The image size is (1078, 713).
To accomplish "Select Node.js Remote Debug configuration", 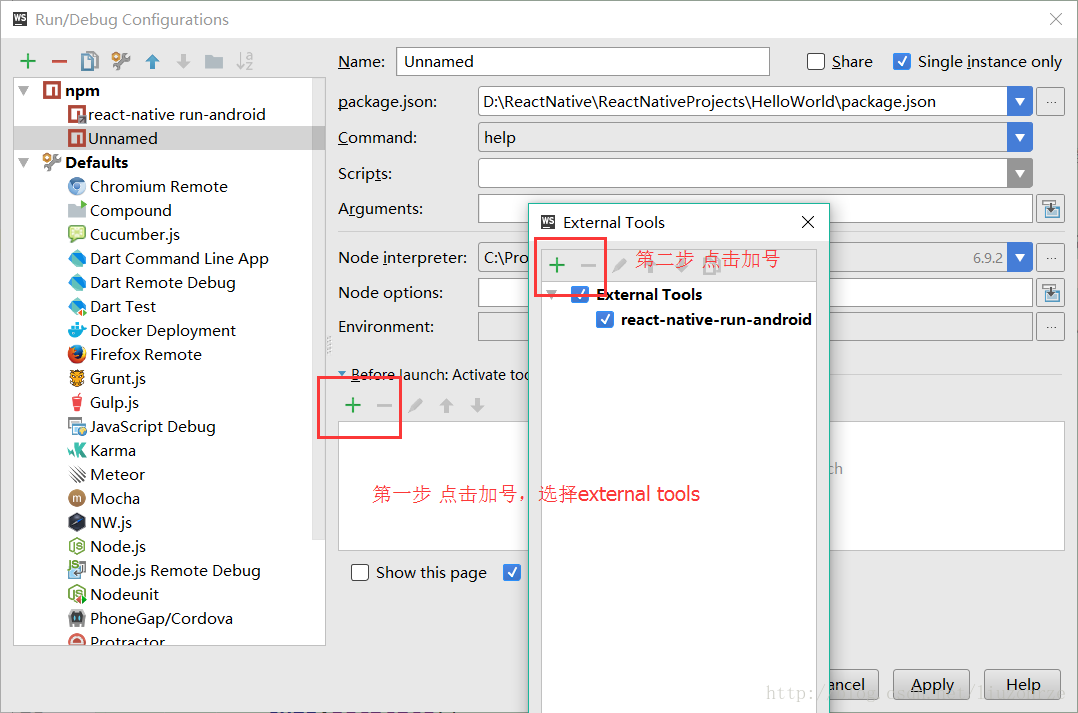I will (x=164, y=571).
